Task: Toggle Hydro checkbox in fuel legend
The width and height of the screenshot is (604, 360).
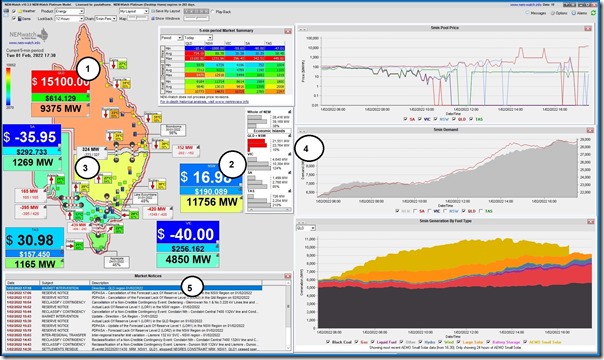Action: coord(421,342)
